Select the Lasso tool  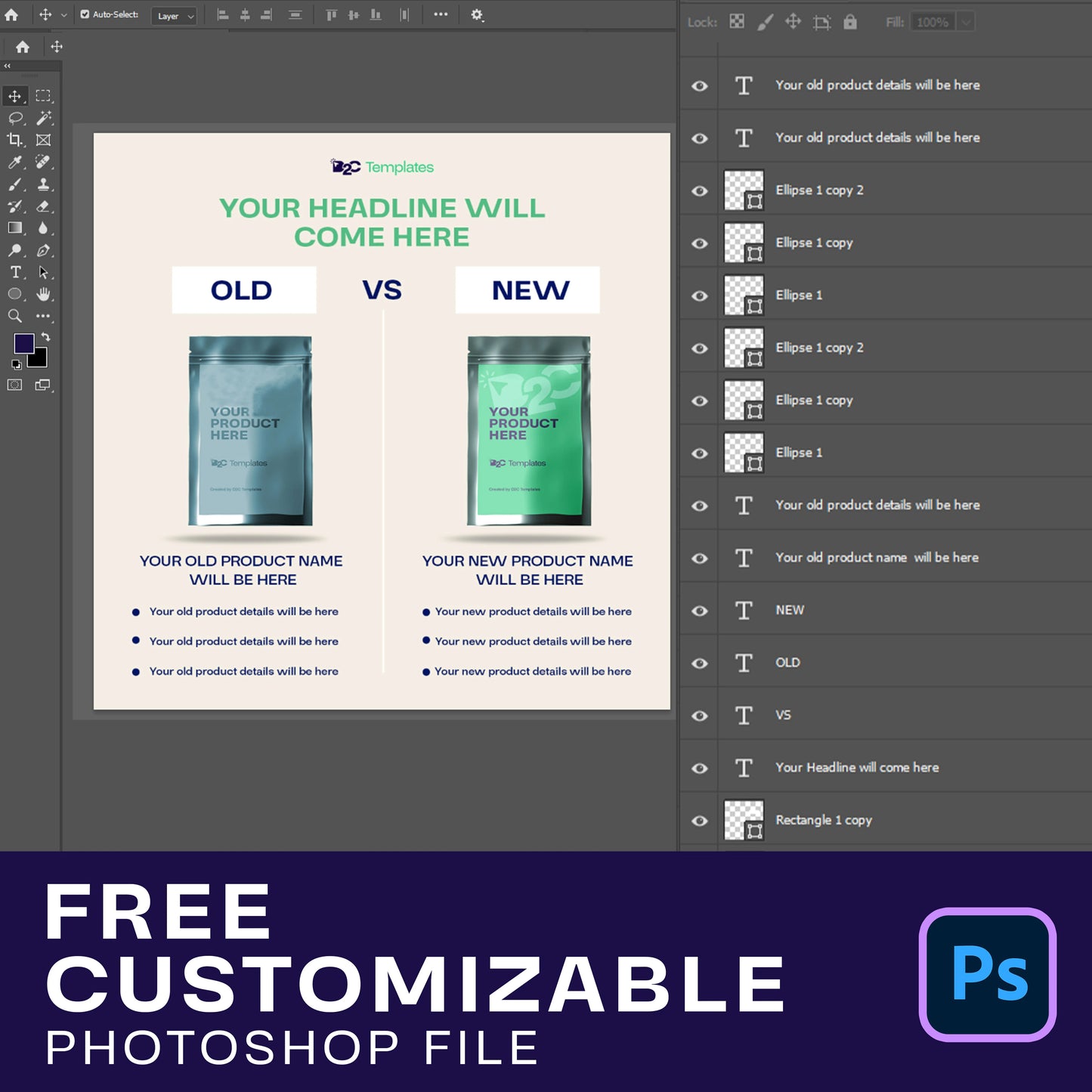click(14, 118)
